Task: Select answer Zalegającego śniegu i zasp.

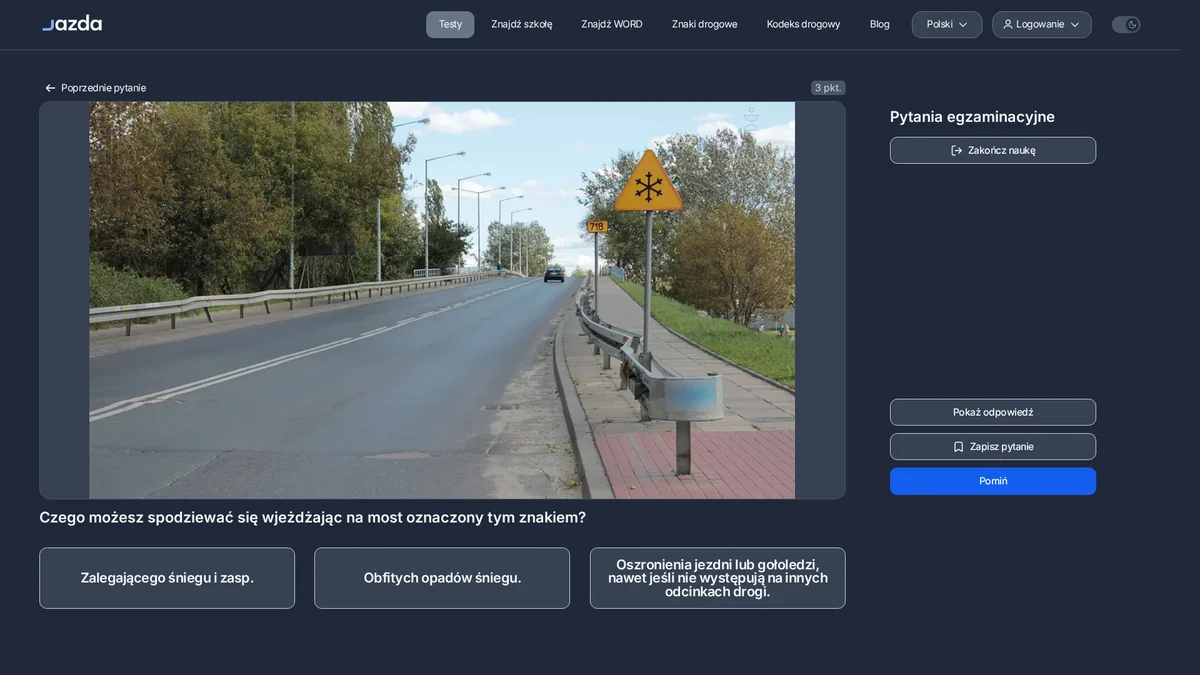Action: click(x=167, y=578)
